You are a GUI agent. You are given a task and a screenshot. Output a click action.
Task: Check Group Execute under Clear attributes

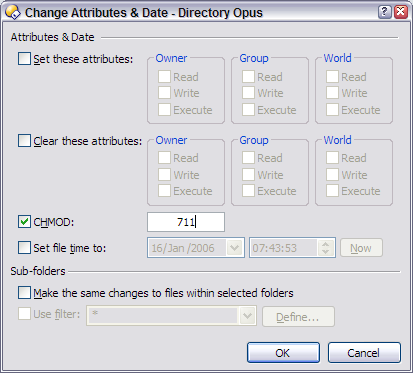click(x=248, y=191)
